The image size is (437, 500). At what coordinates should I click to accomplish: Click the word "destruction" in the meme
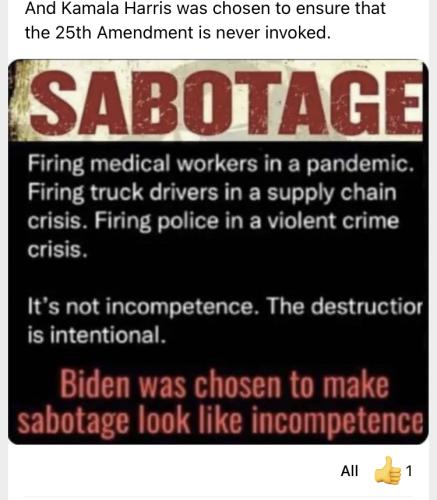(x=368, y=307)
